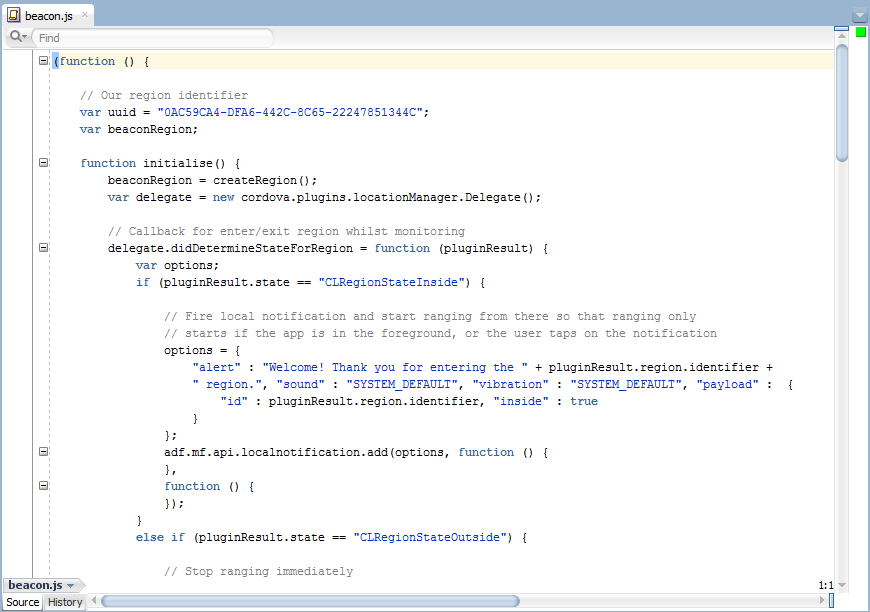Screen dimensions: 870x612
Task: Click the "var options;" line
Action: (x=178, y=265)
